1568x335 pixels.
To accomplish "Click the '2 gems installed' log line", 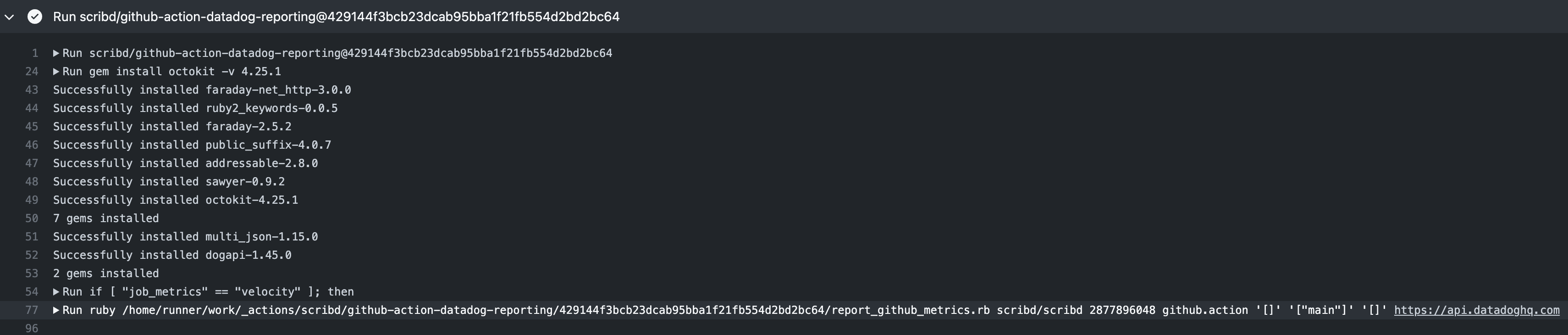I will click(x=106, y=274).
